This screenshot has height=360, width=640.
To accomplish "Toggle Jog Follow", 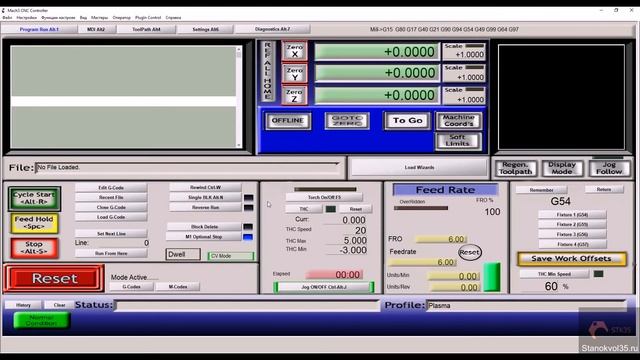I will click(x=609, y=168).
